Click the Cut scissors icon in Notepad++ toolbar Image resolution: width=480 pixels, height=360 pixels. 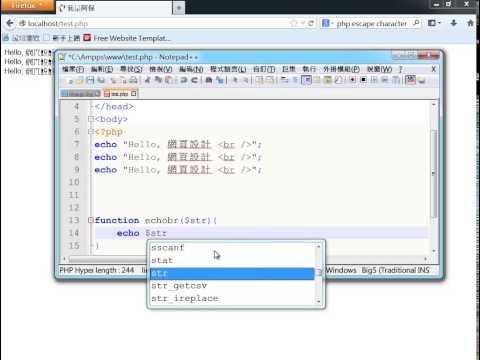(148, 80)
